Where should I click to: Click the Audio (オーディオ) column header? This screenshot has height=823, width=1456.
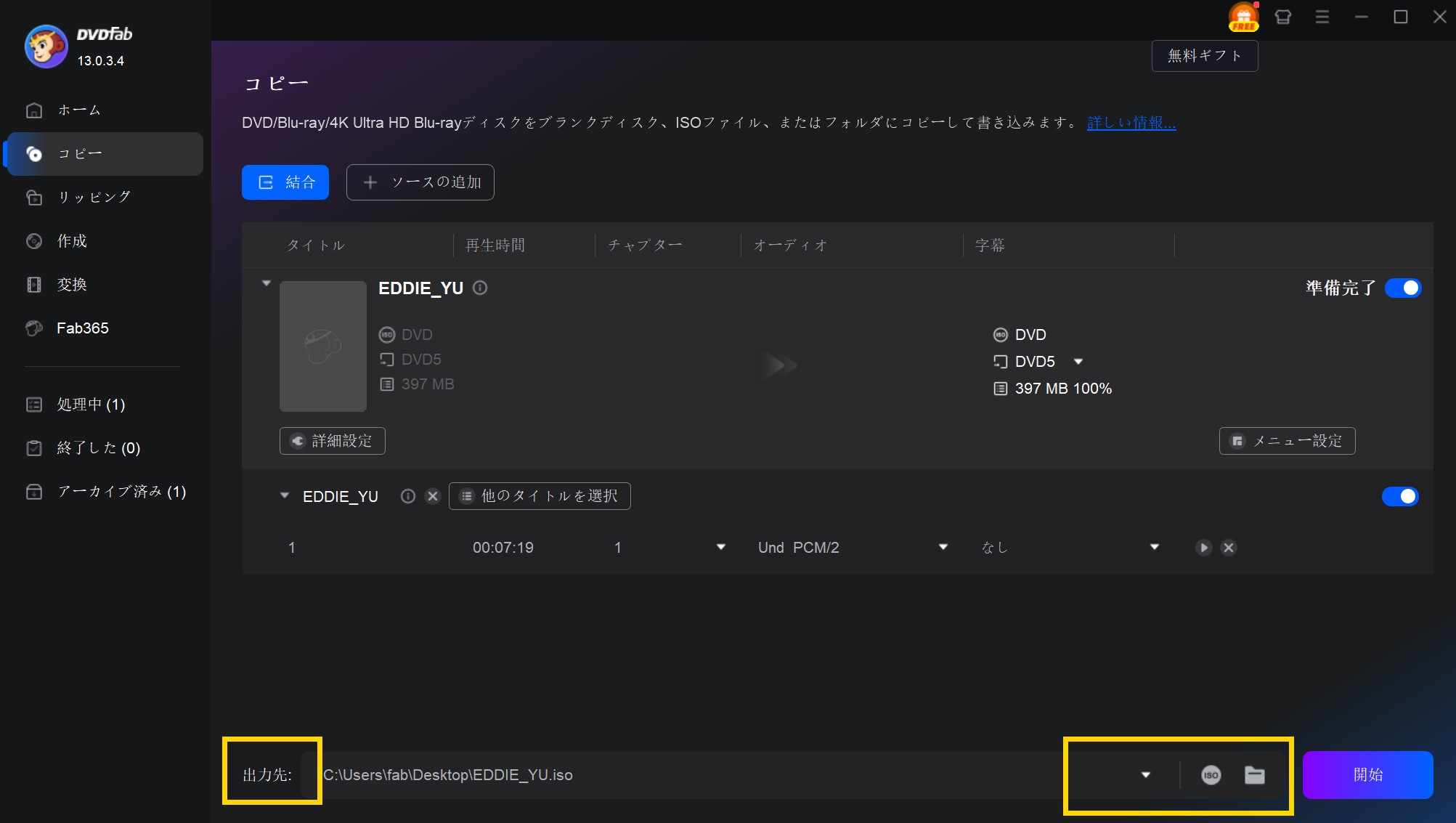[x=790, y=246]
